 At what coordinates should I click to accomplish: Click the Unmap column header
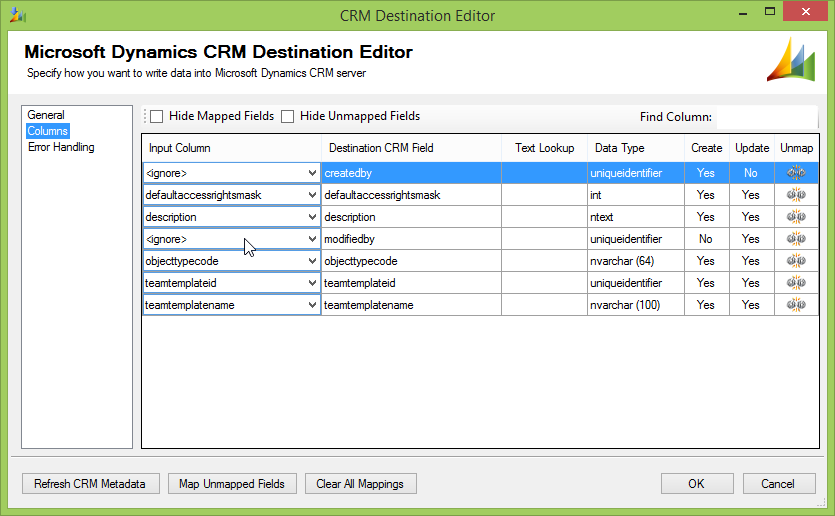(797, 148)
